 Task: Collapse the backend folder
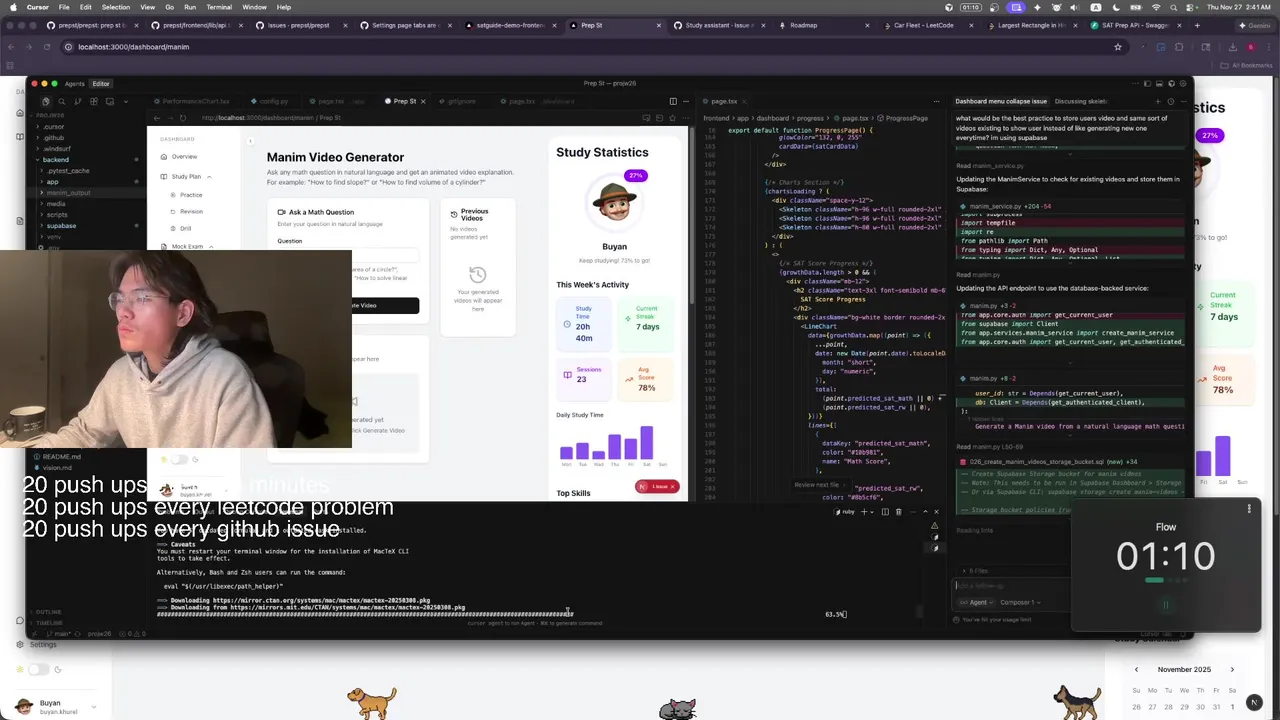(55, 160)
